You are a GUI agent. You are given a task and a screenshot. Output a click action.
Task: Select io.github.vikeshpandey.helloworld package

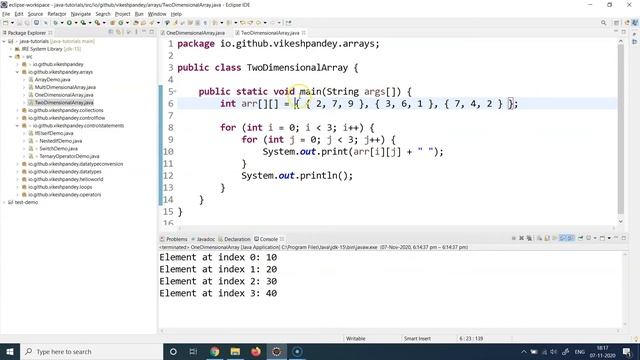click(x=65, y=179)
